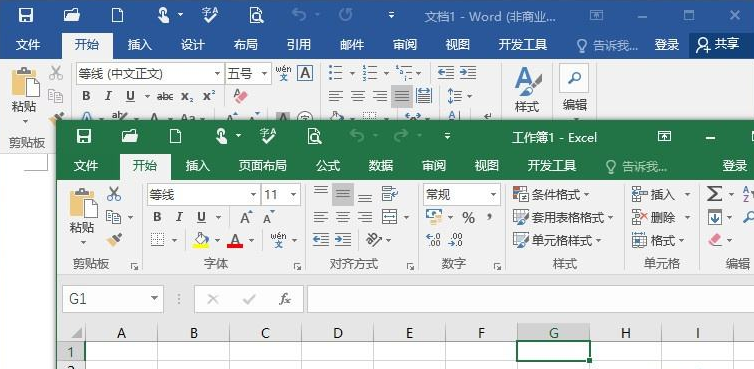Apply percent style in Excel
This screenshot has width=754, height=369.
468,217
